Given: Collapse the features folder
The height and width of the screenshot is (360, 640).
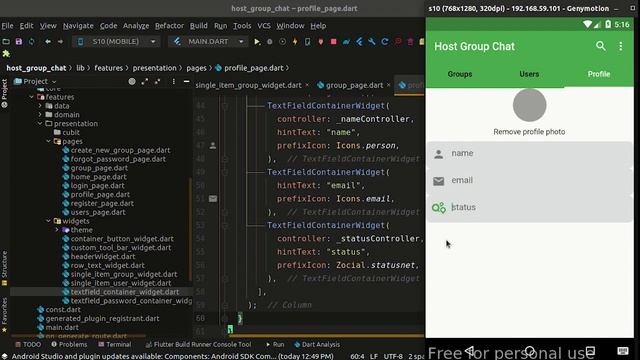Looking at the screenshot, I should coord(31,97).
